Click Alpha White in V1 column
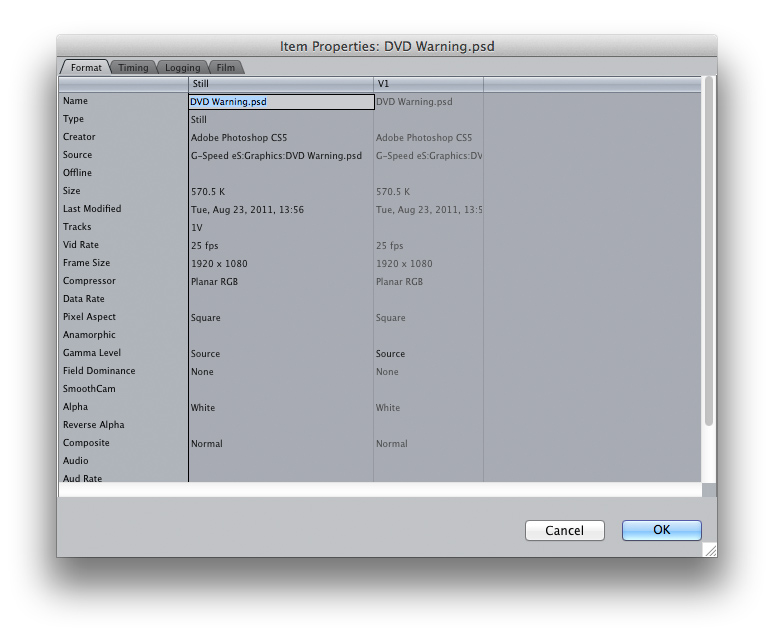 tap(388, 408)
